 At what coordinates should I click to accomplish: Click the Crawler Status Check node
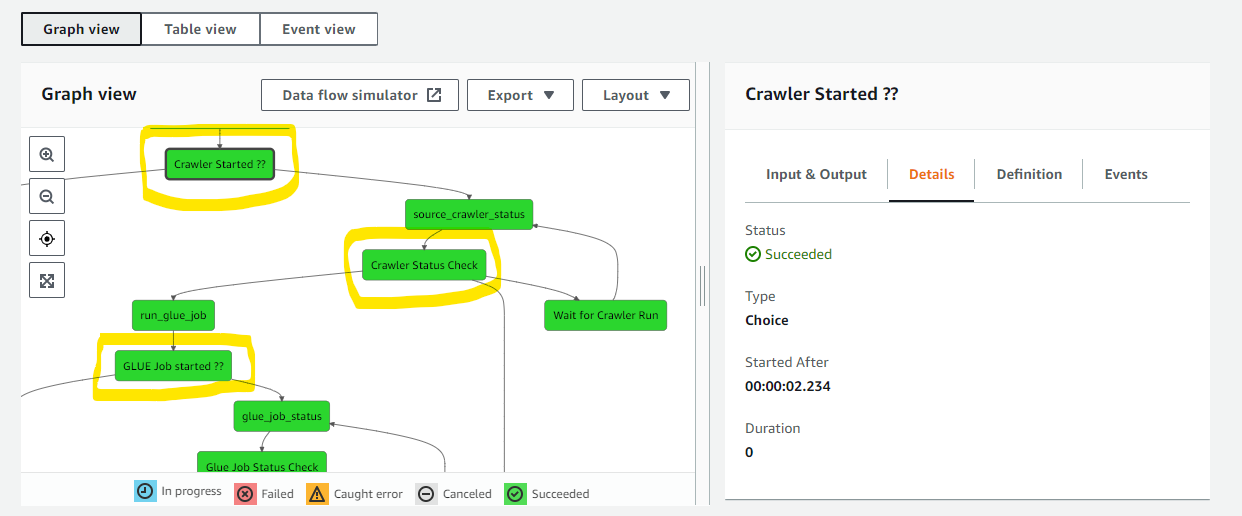pos(424,265)
